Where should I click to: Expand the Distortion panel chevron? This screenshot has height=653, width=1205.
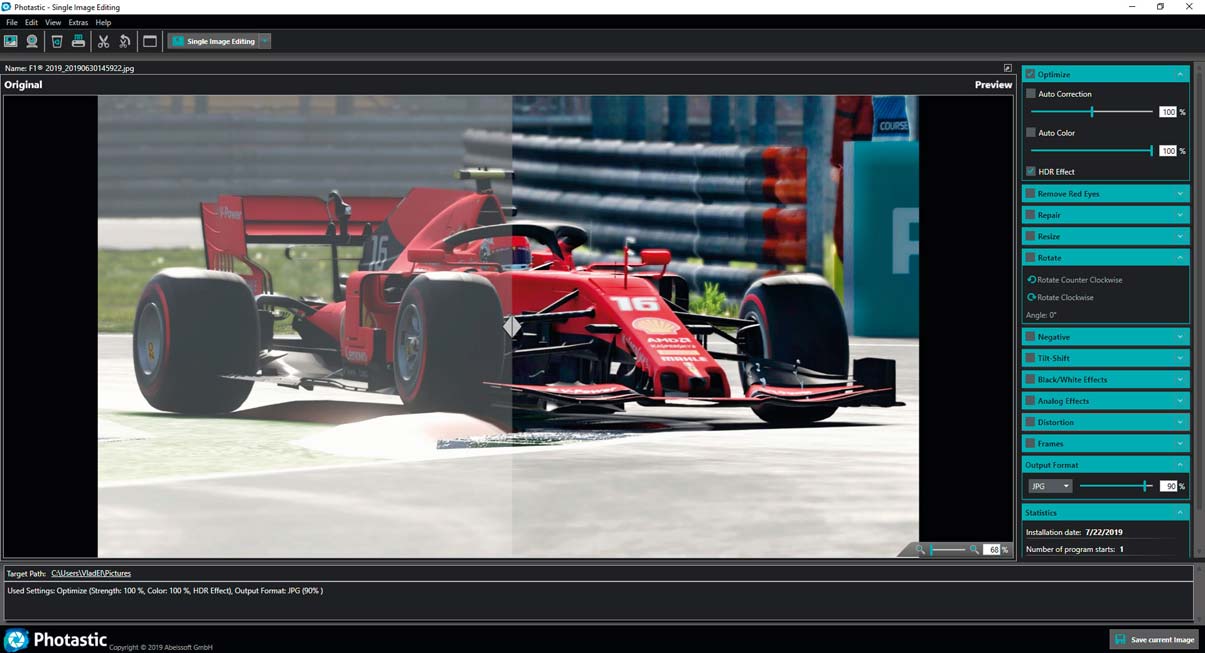[x=1180, y=422]
